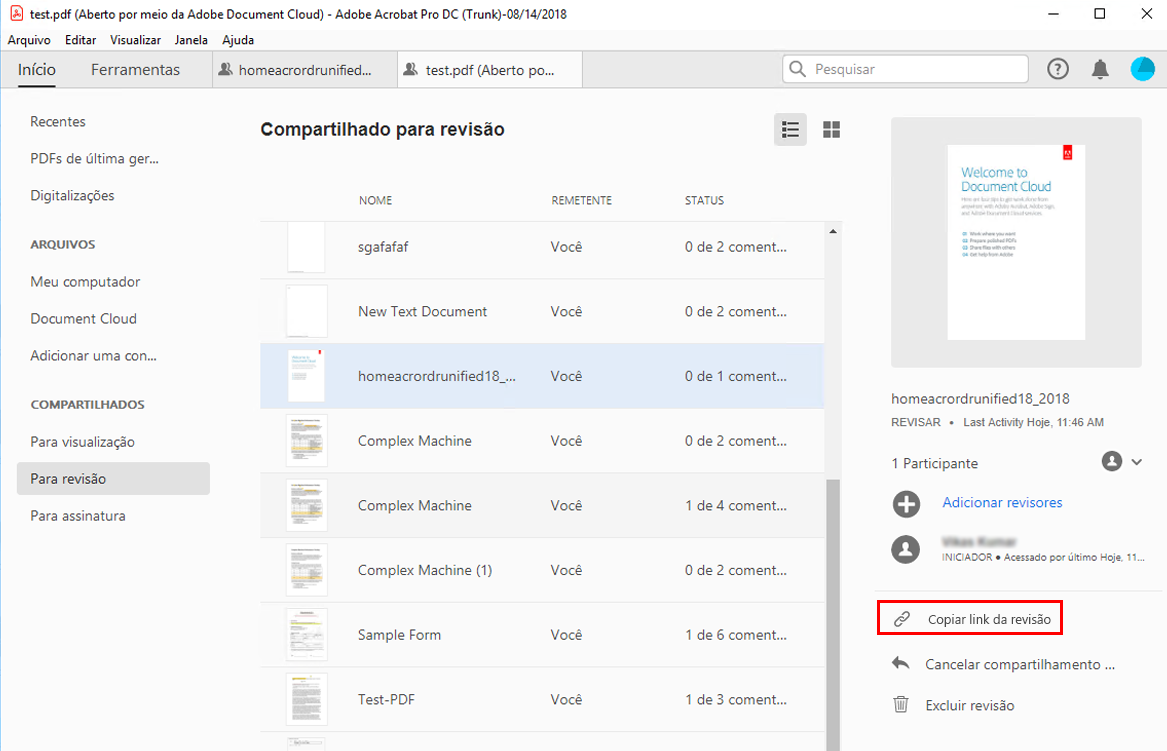The image size is (1167, 751).
Task: Switch to grid thumbnail view icon
Action: (831, 130)
